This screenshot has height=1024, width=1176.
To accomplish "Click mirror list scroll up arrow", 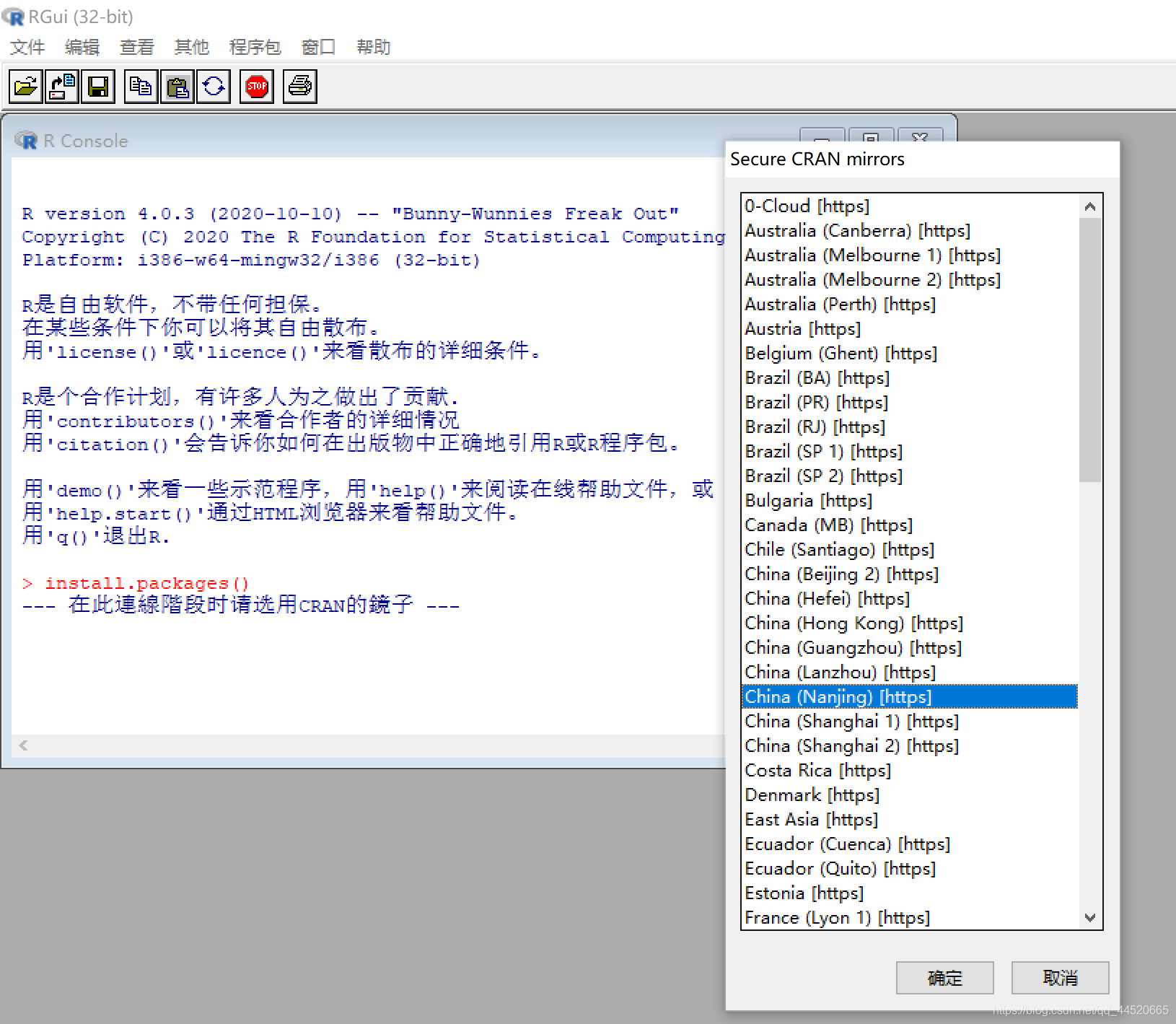I will point(1090,206).
